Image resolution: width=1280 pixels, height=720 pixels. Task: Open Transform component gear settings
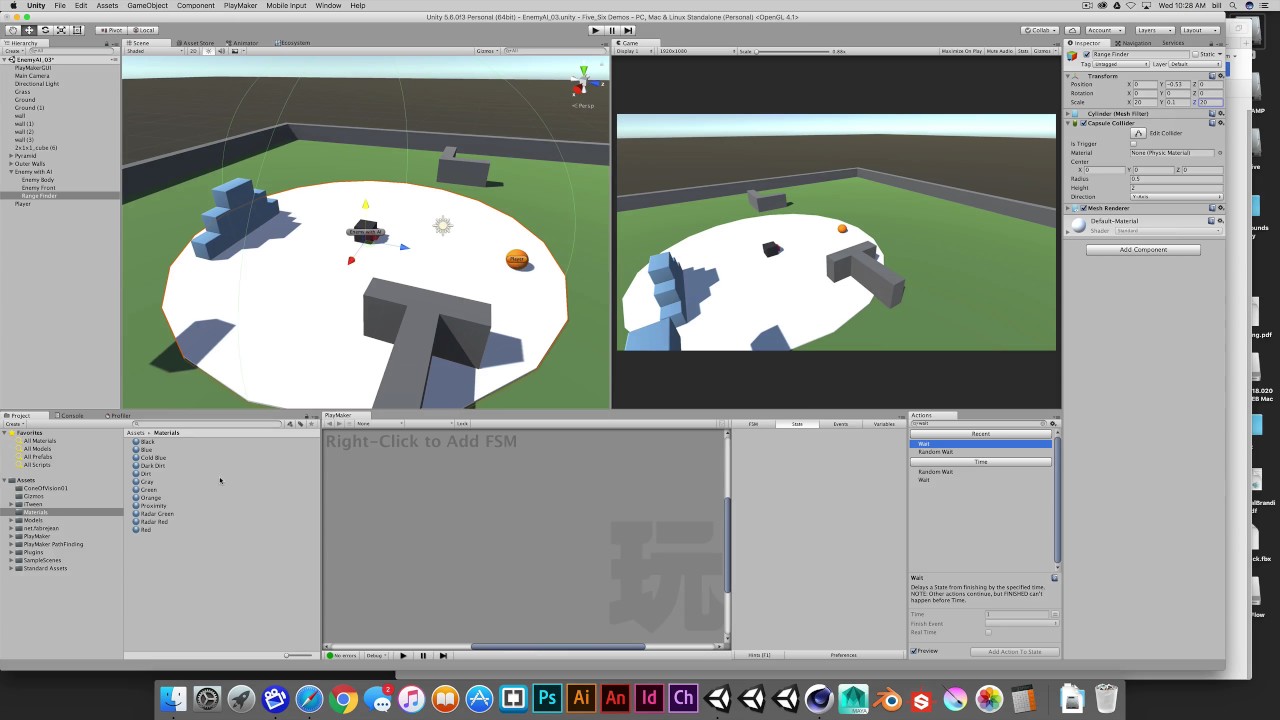pyautogui.click(x=1220, y=76)
